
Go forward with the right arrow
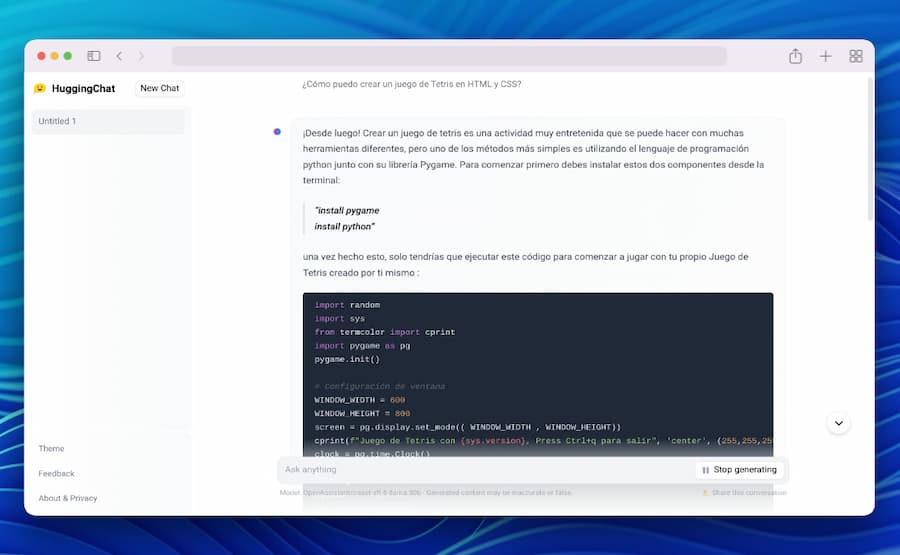[x=141, y=56]
